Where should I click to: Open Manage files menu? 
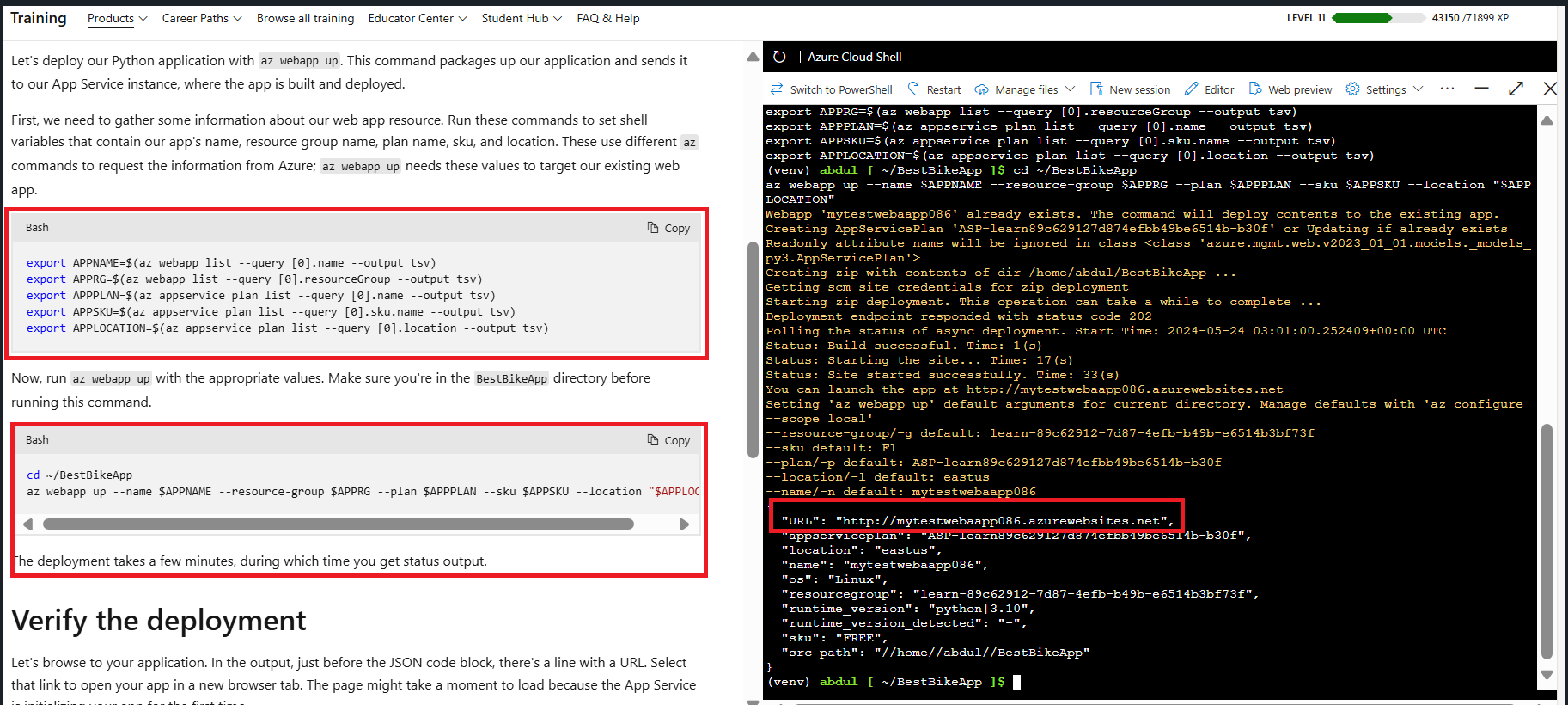point(1024,89)
